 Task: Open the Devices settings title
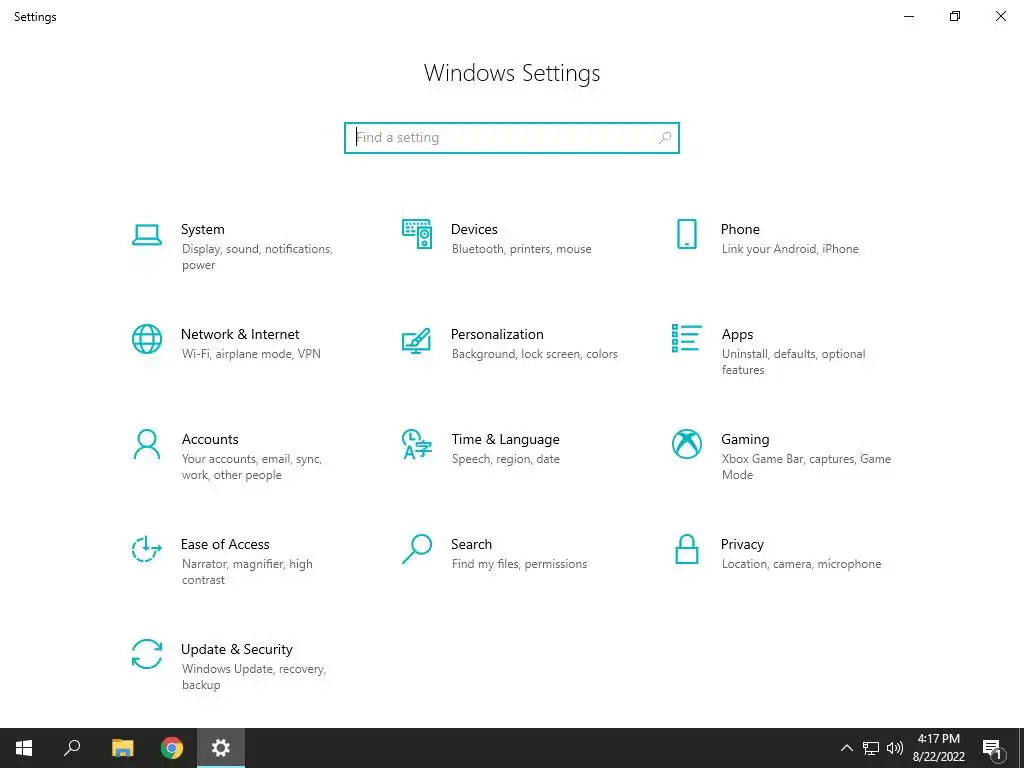[474, 229]
